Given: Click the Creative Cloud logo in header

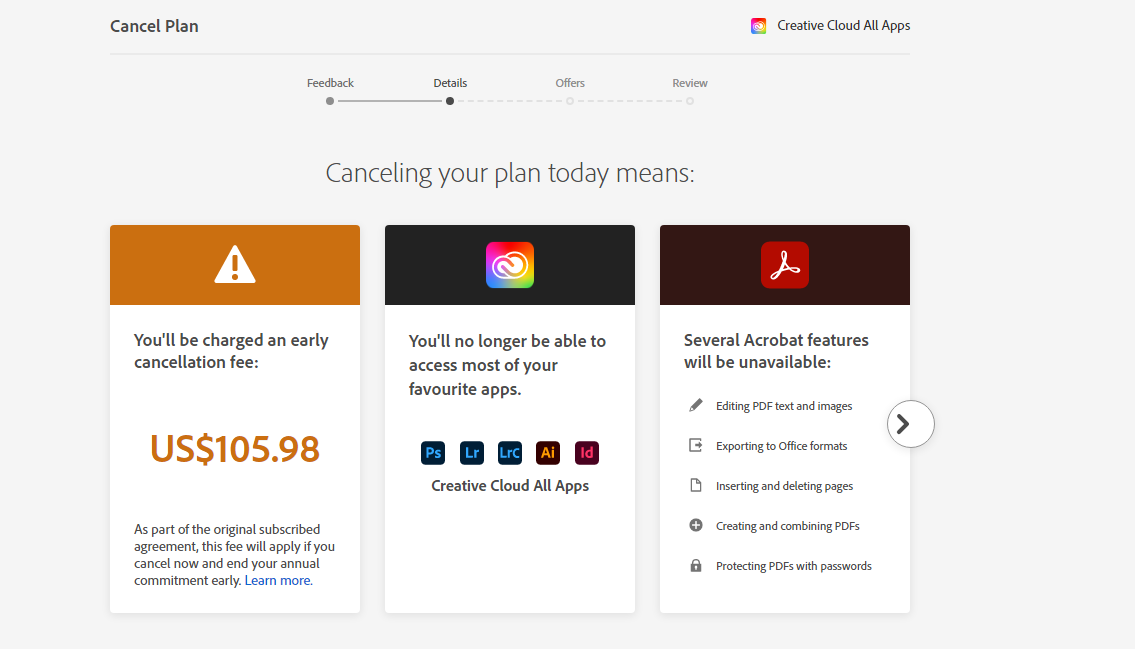Looking at the screenshot, I should tap(758, 26).
